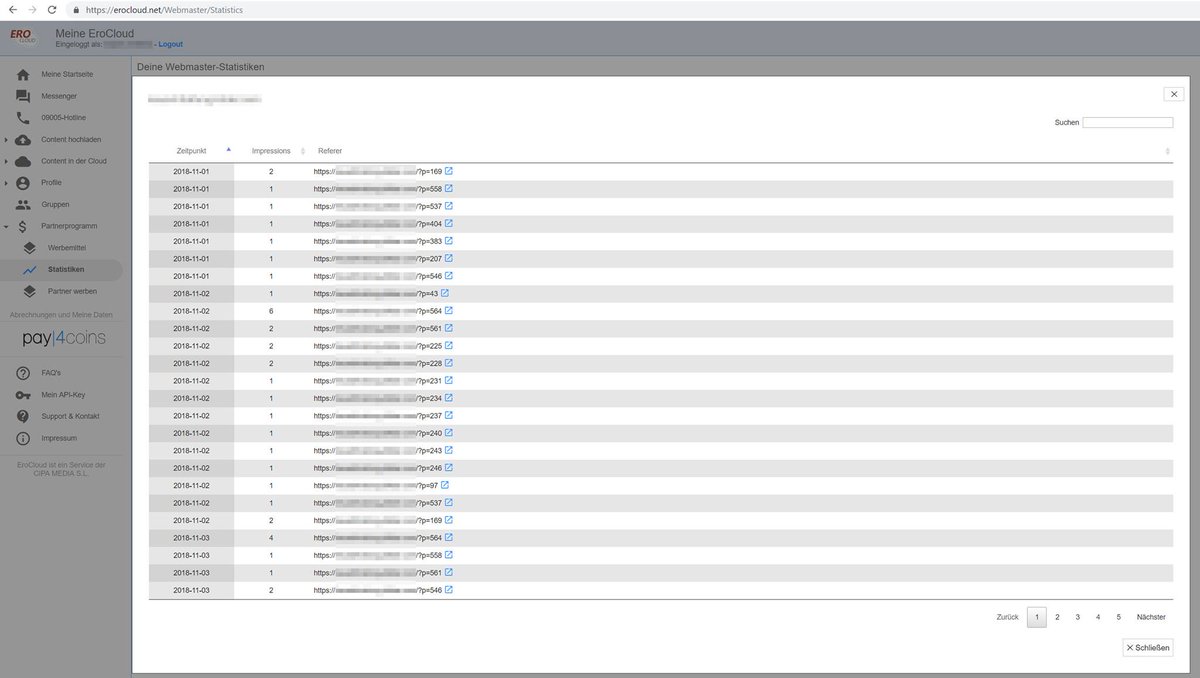Focus the Suchen search field
This screenshot has height=678, width=1200.
[1128, 122]
